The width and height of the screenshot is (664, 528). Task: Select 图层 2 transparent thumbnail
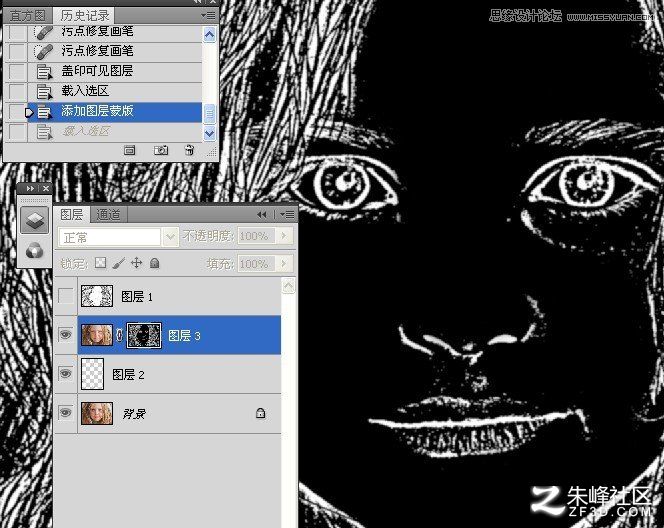92,374
